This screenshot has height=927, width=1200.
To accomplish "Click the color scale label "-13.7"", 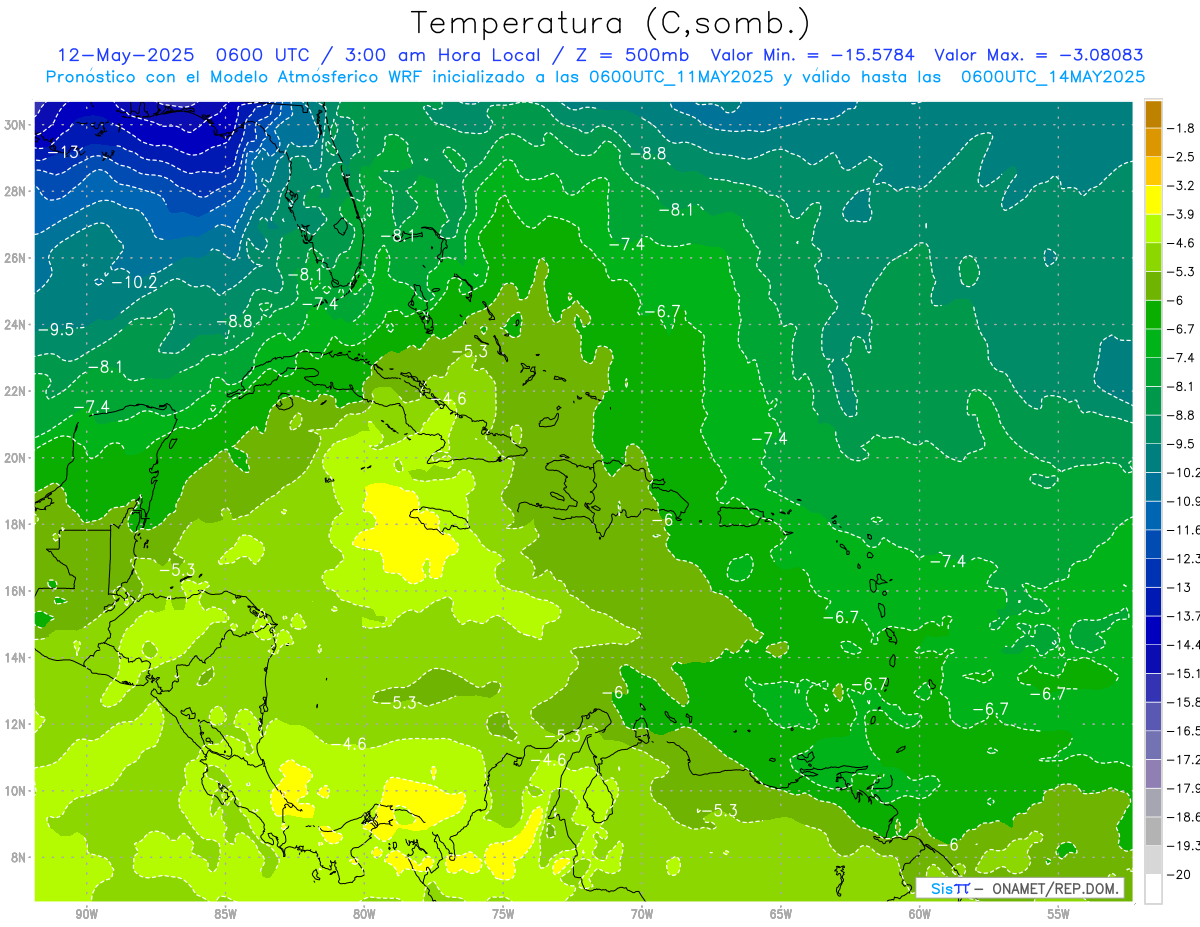I will [1183, 615].
